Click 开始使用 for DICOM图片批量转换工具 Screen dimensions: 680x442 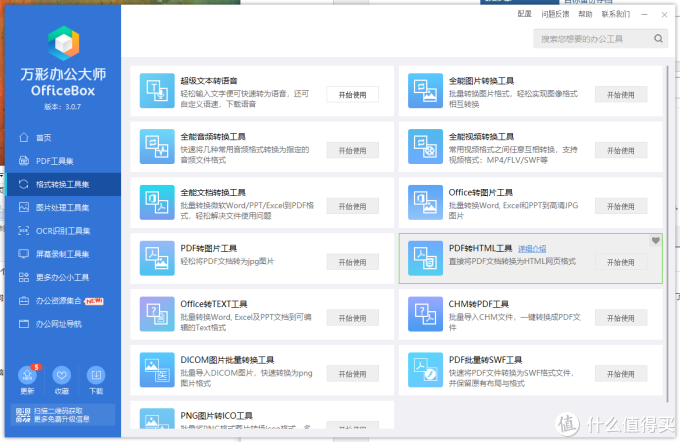[353, 374]
